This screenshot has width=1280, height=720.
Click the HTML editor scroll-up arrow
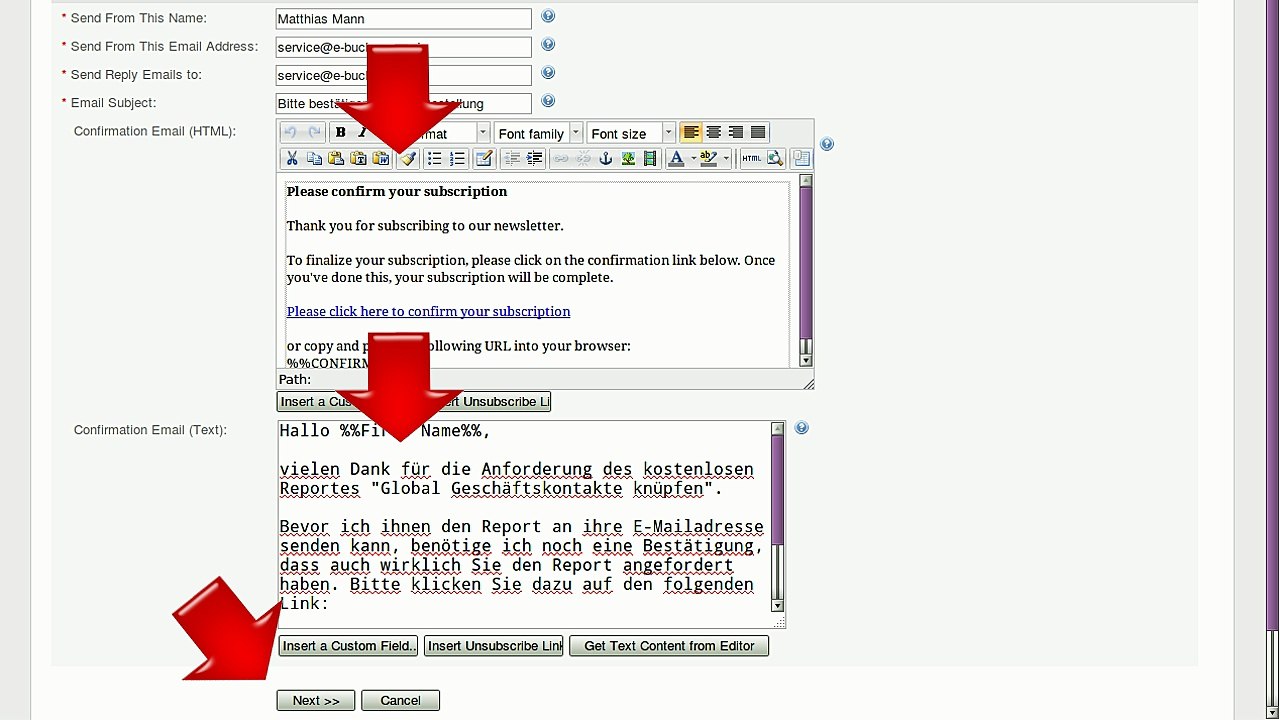(x=806, y=181)
